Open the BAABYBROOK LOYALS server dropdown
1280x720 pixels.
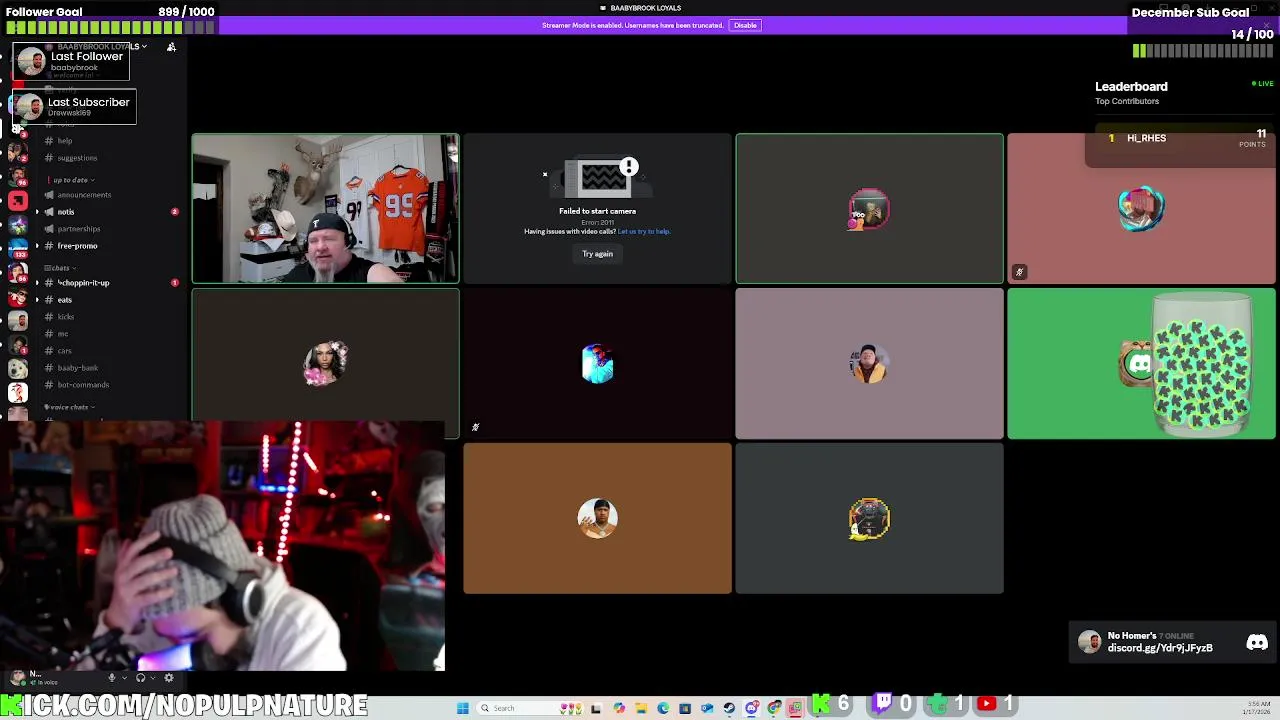(100, 47)
